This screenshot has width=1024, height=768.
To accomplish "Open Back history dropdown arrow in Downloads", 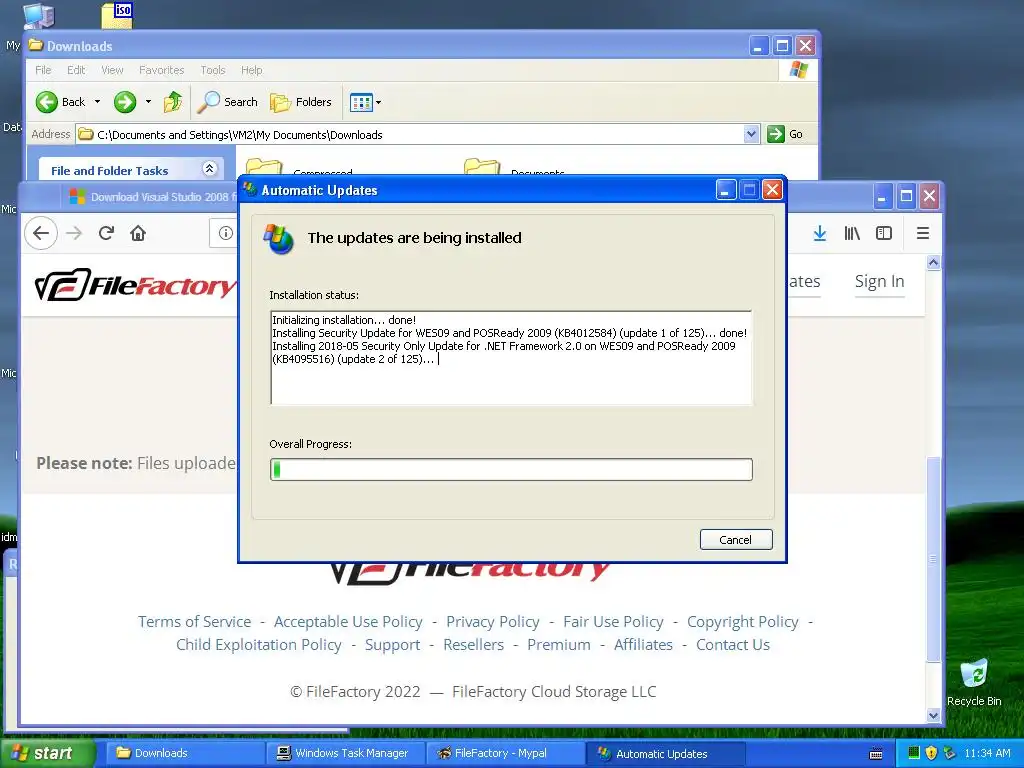I will click(x=97, y=102).
